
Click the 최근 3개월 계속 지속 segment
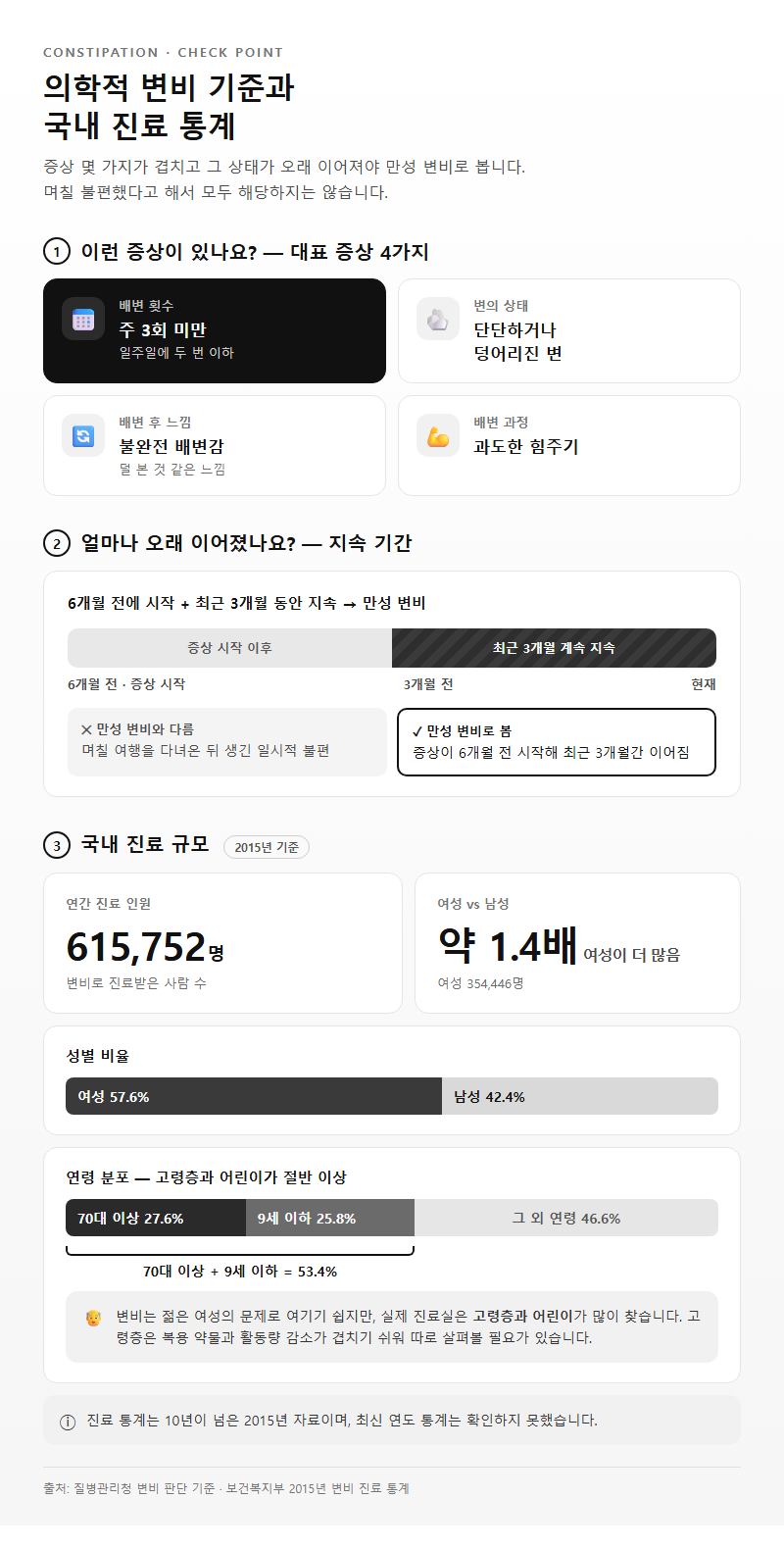point(554,648)
